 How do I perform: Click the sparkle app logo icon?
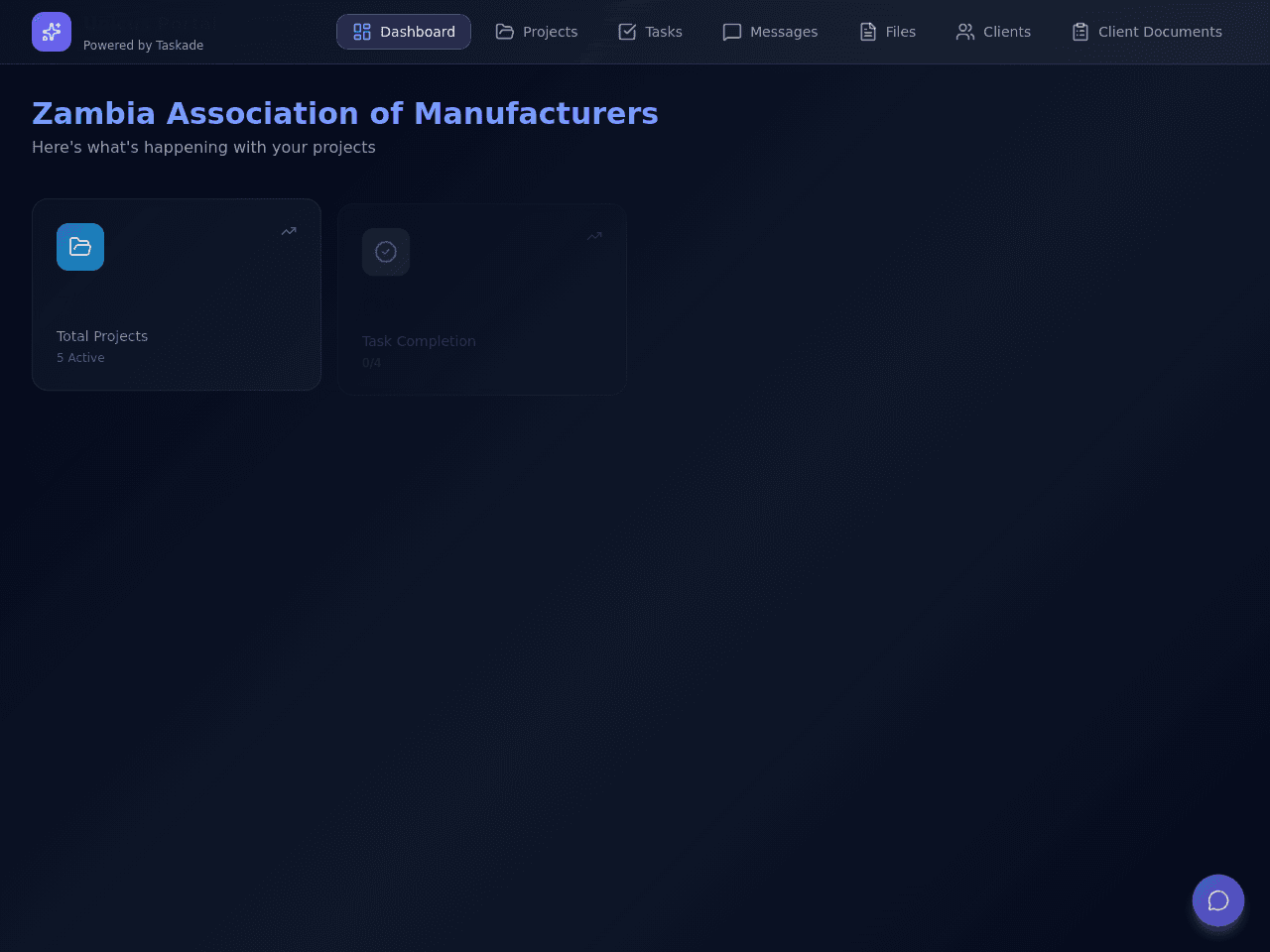point(52,32)
